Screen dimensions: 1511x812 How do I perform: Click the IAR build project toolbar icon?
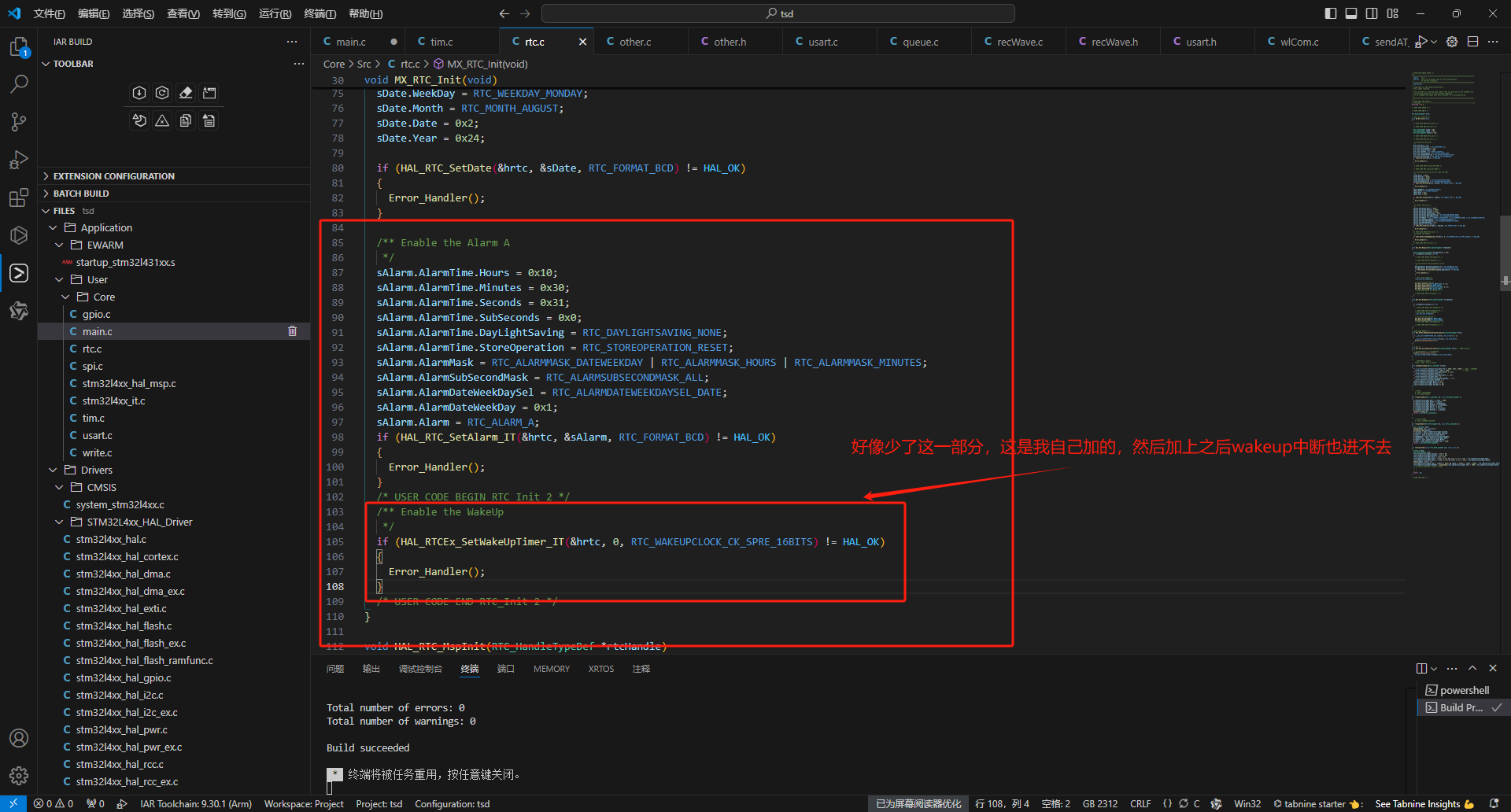(x=139, y=93)
